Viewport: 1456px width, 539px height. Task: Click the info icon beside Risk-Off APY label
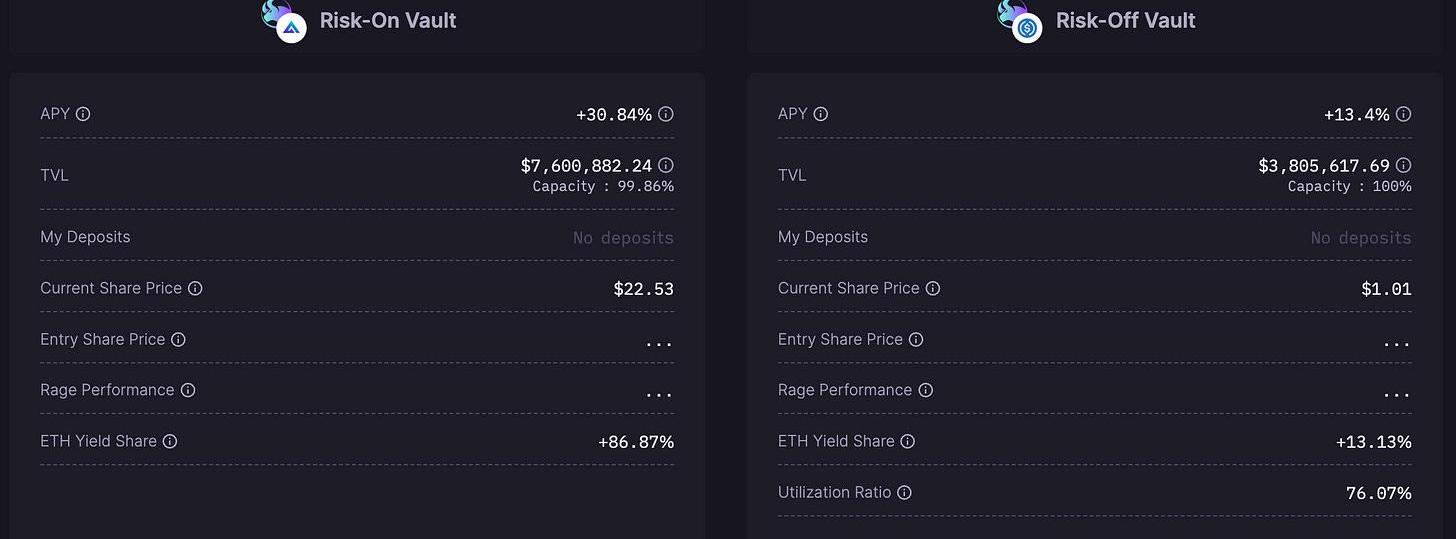coord(821,114)
